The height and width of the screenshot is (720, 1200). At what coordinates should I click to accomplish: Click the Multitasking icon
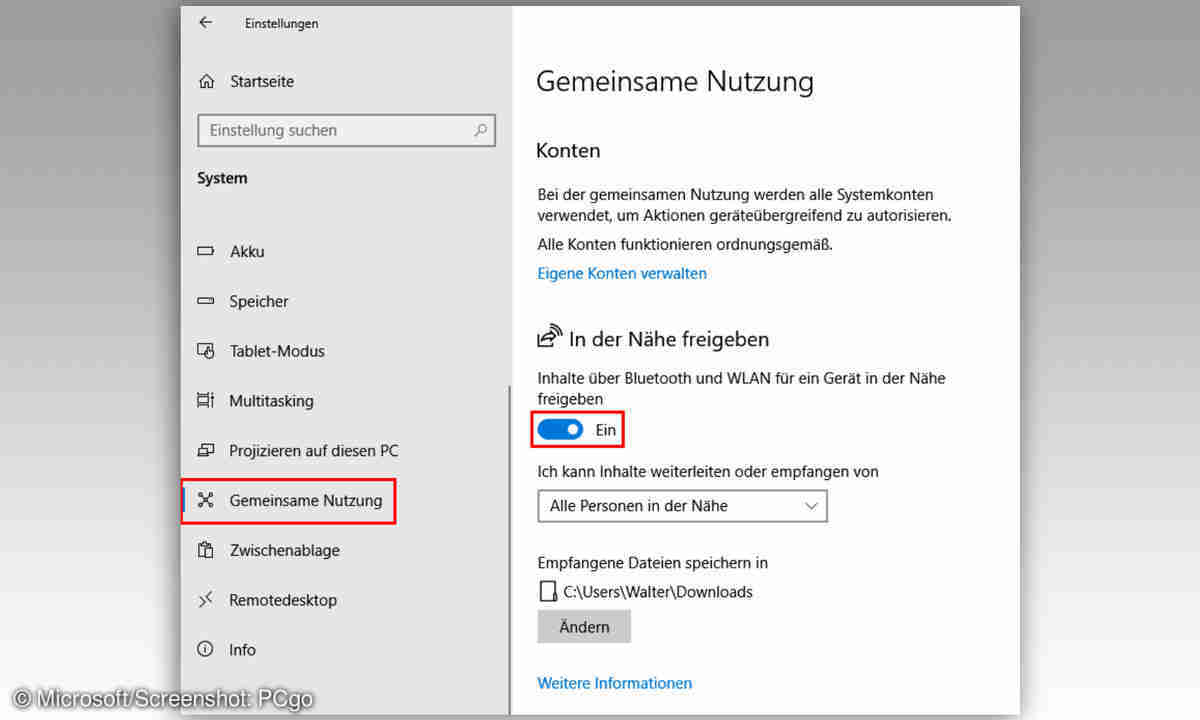(x=206, y=401)
